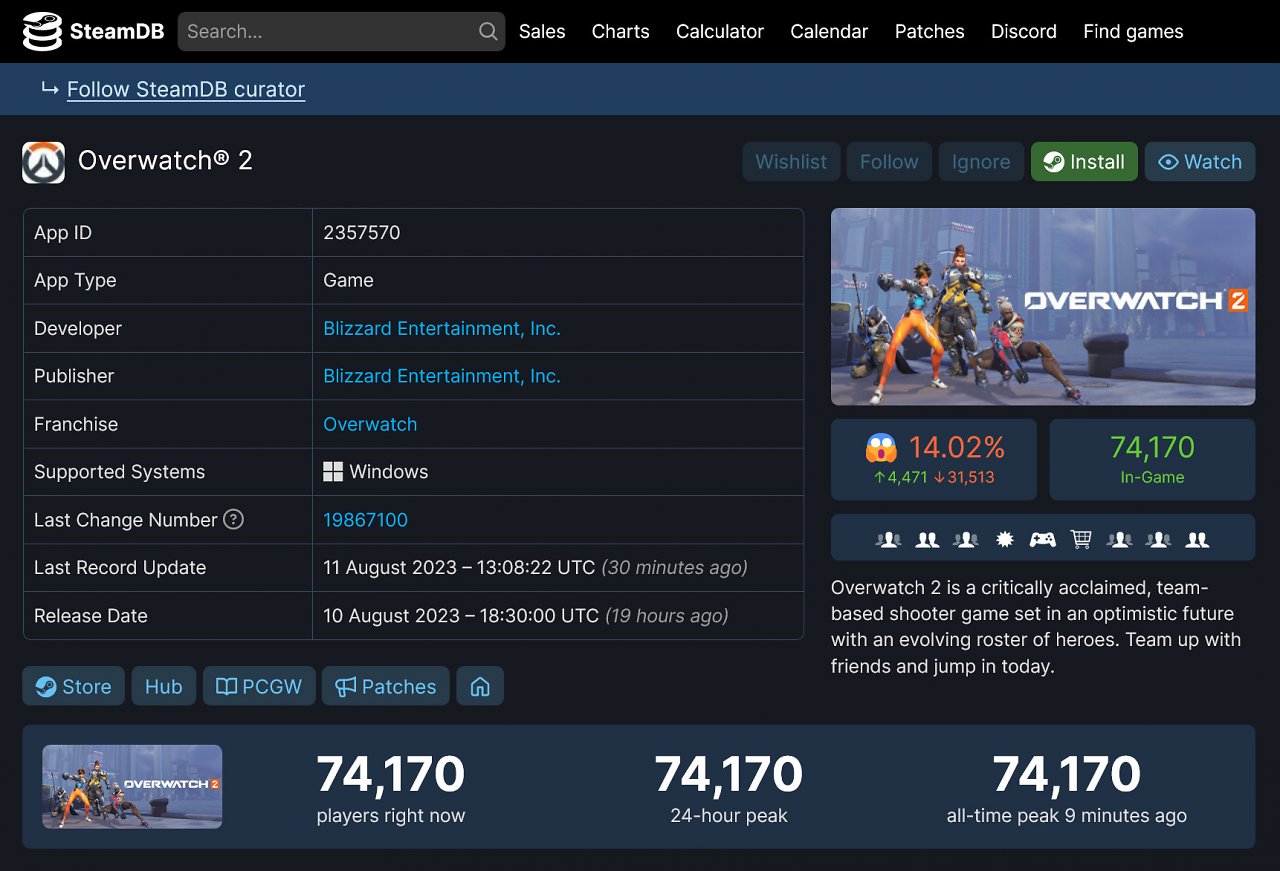Go to the Calculator page
The image size is (1280, 871).
[720, 31]
